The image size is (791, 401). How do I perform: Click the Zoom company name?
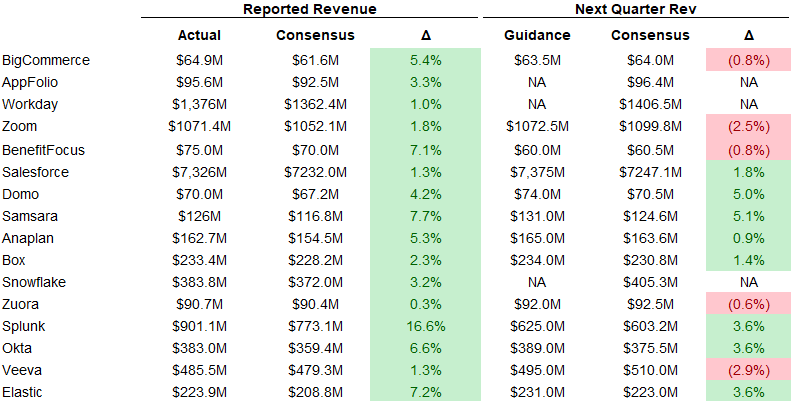19,126
